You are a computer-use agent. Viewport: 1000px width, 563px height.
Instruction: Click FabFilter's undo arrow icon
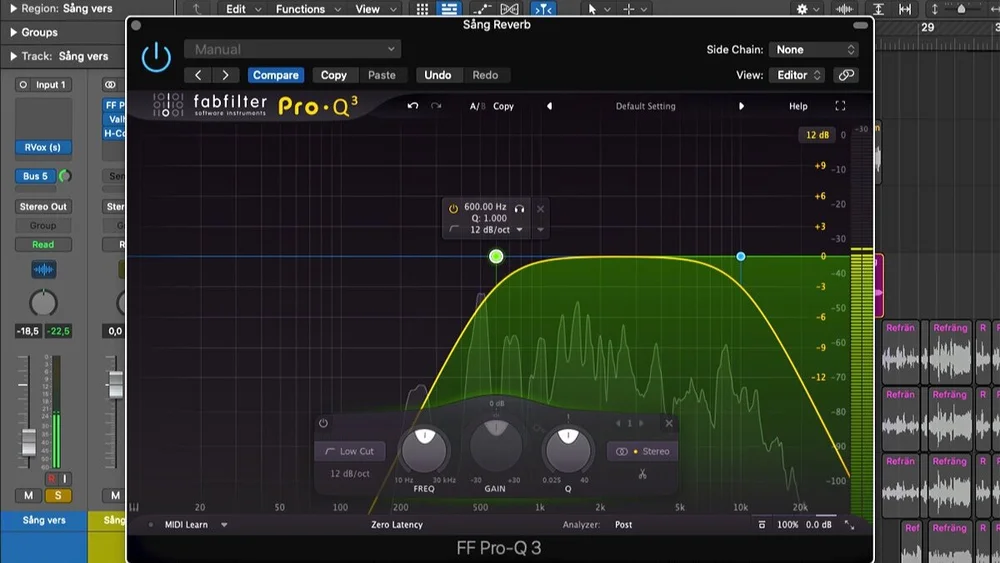click(x=413, y=106)
